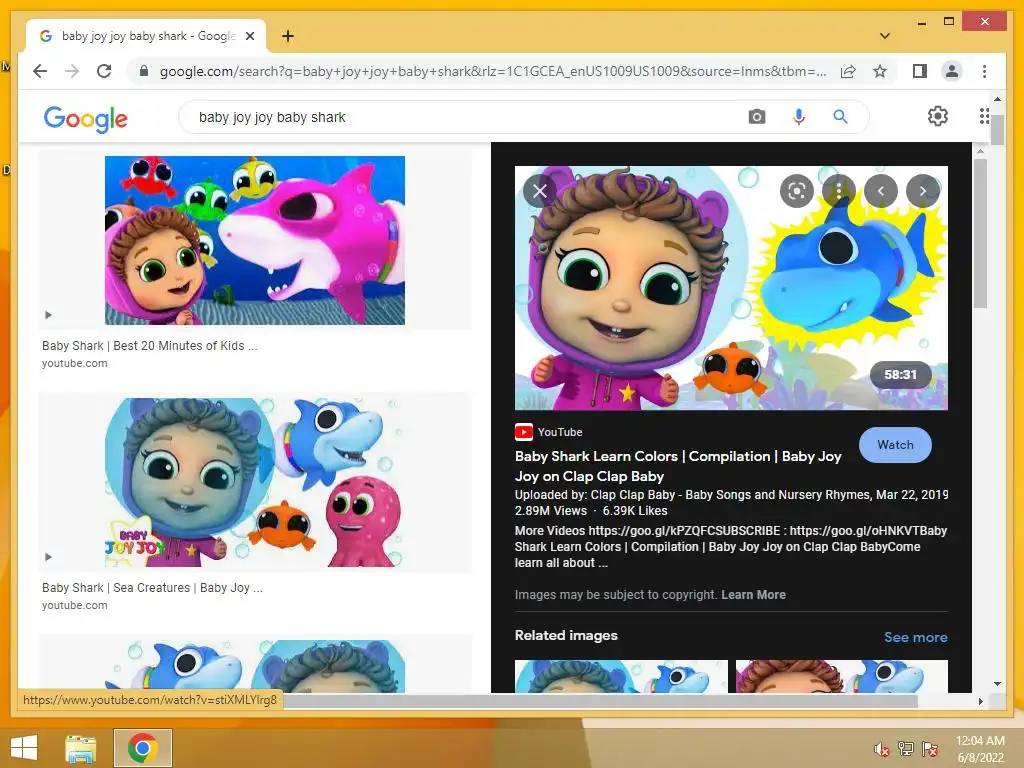Start voice search with microphone icon
1024x768 pixels.
(798, 117)
